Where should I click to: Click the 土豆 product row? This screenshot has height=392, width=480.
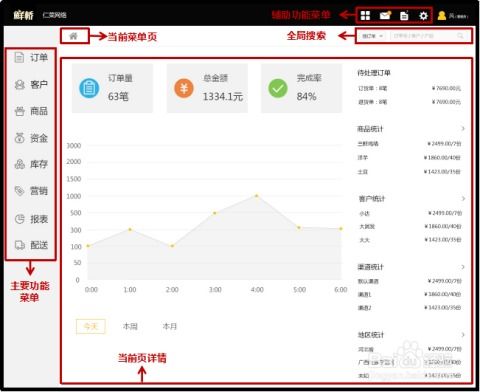tap(409, 172)
